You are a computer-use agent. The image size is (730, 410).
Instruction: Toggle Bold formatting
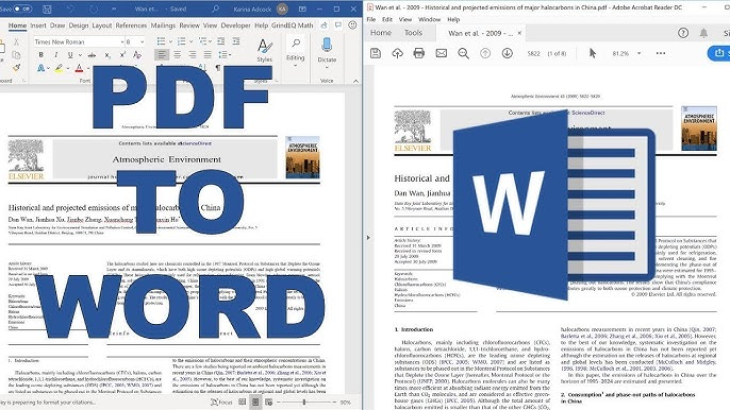coord(41,55)
